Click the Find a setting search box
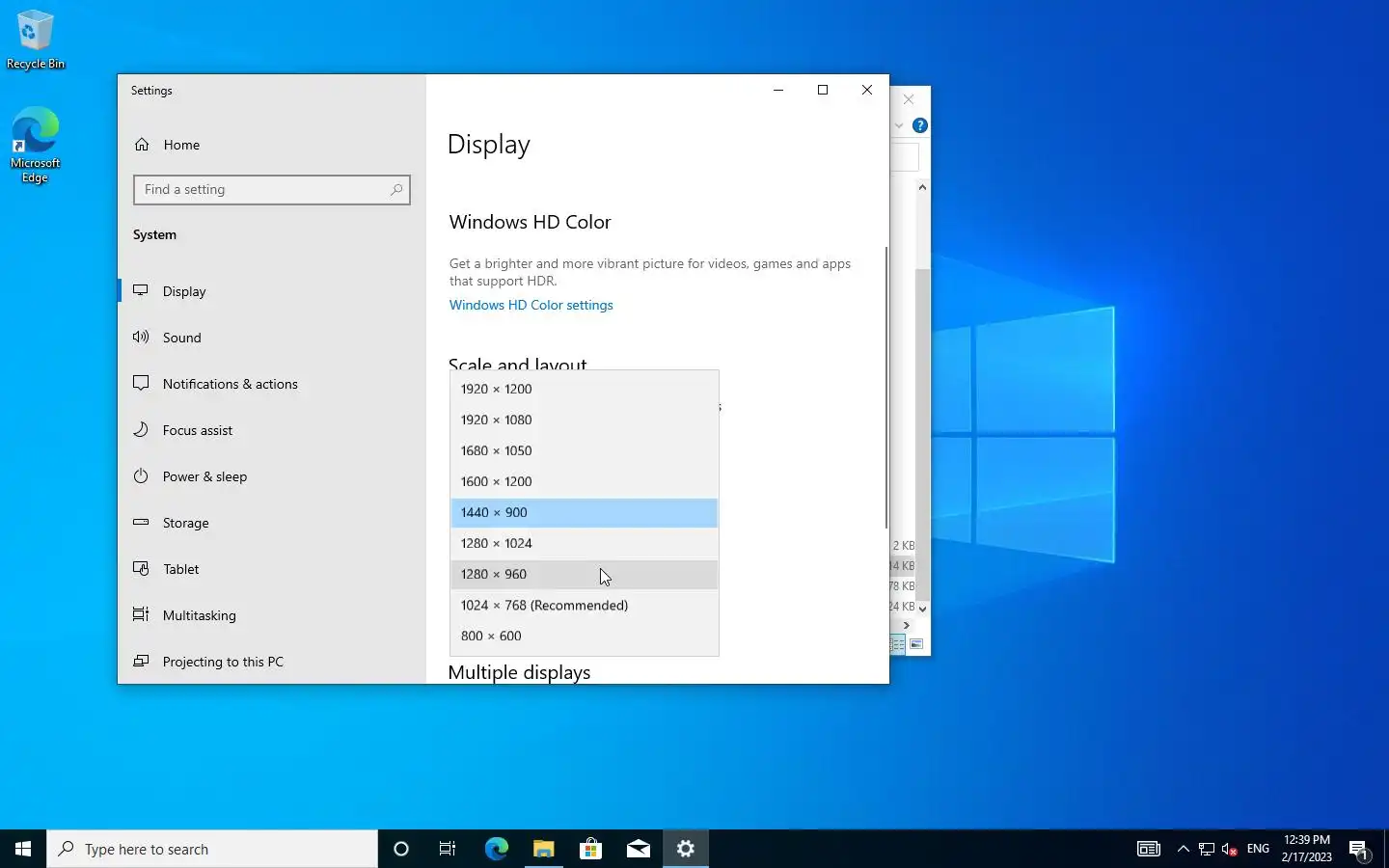 click(272, 190)
